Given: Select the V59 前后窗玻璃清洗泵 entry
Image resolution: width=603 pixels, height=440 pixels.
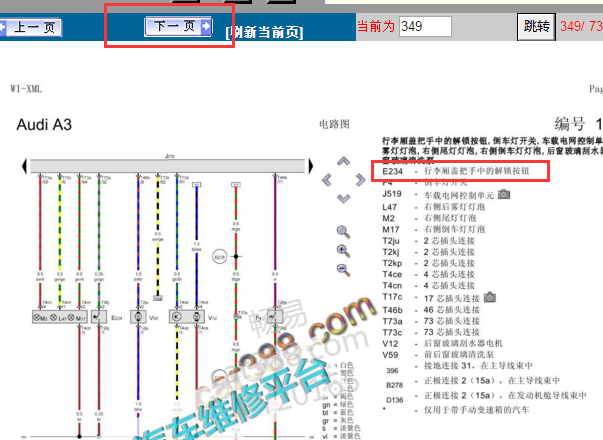Looking at the screenshot, I should click(438, 354).
